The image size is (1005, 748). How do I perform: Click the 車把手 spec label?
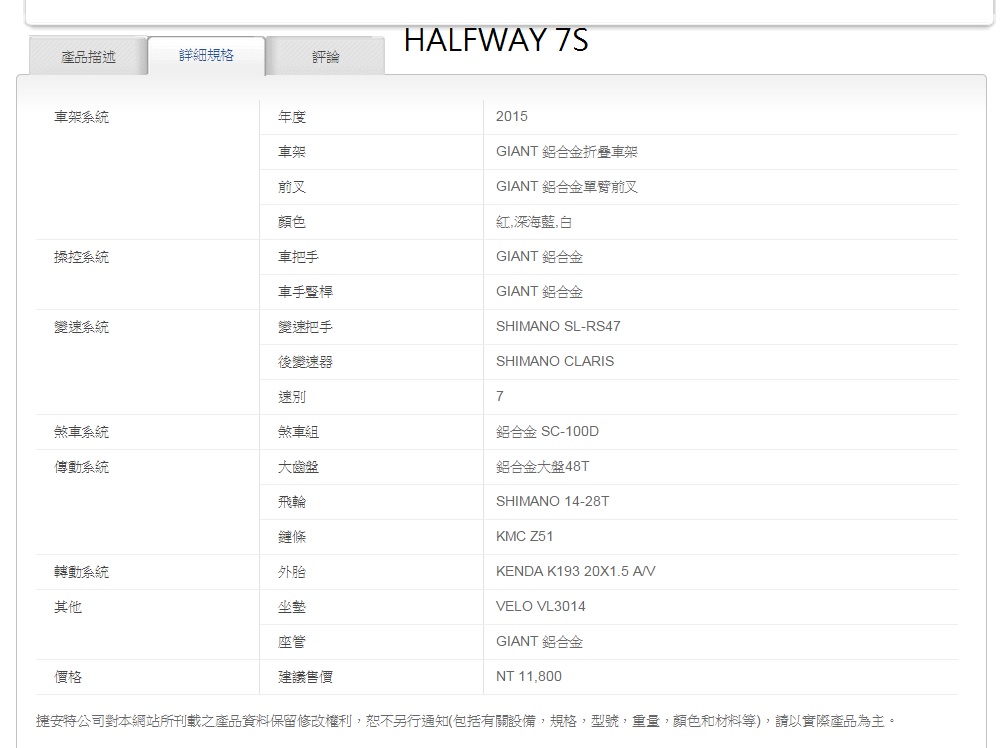(298, 257)
